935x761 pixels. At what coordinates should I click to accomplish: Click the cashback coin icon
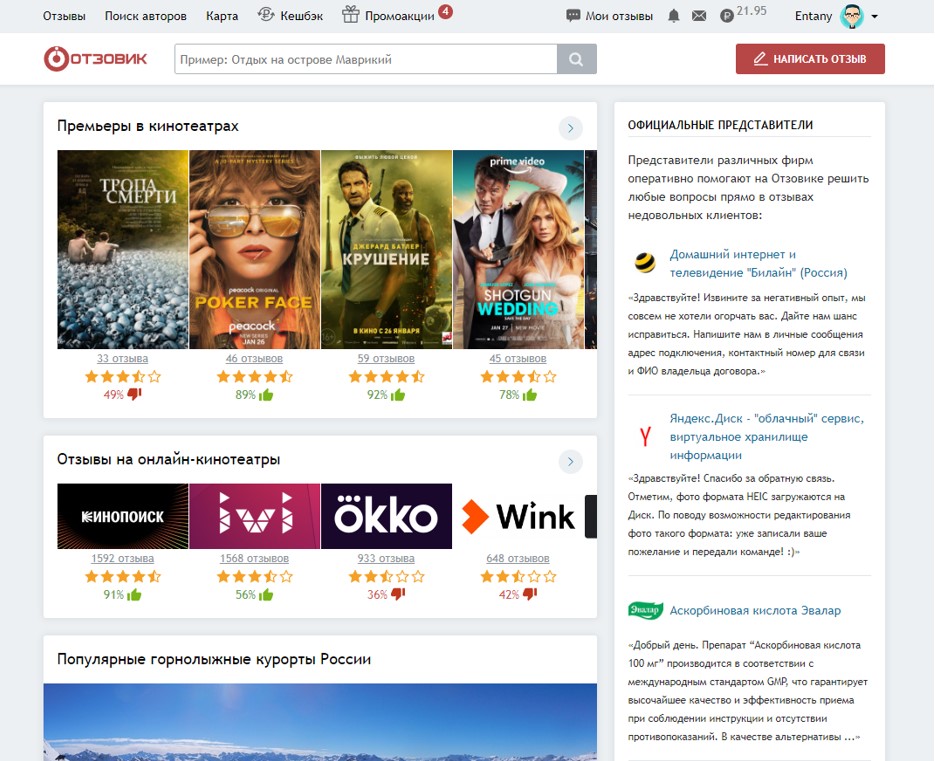[x=266, y=14]
